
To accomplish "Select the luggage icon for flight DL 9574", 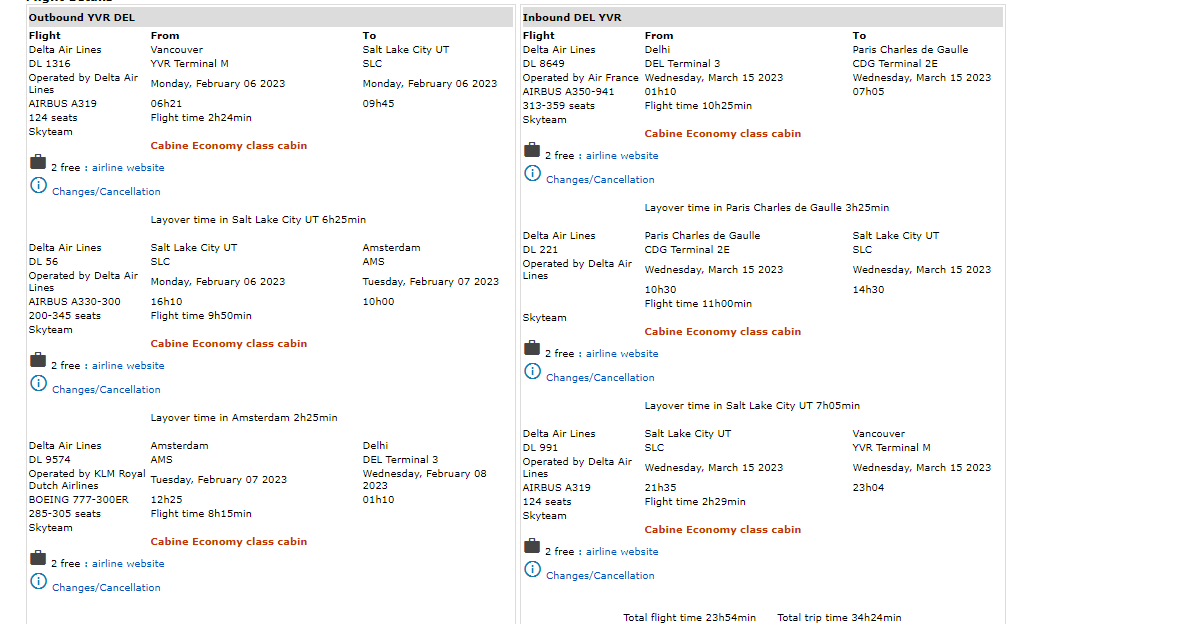I will pyautogui.click(x=38, y=558).
